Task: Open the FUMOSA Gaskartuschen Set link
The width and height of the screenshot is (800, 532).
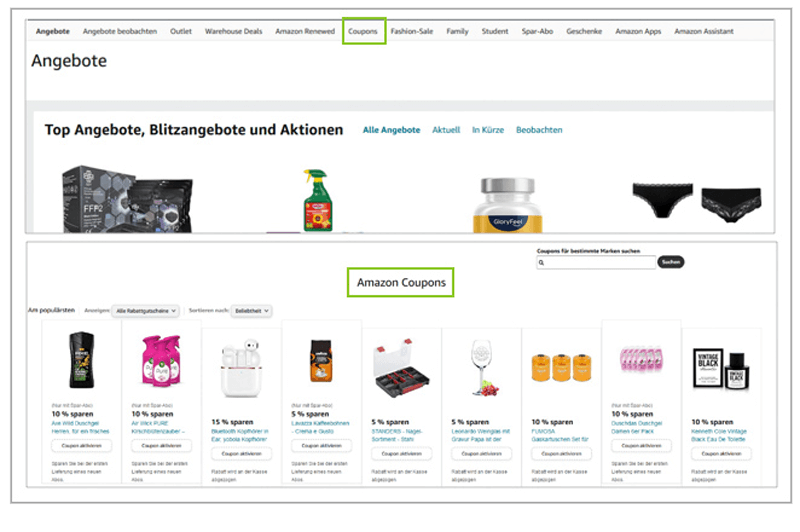Action: 560,435
